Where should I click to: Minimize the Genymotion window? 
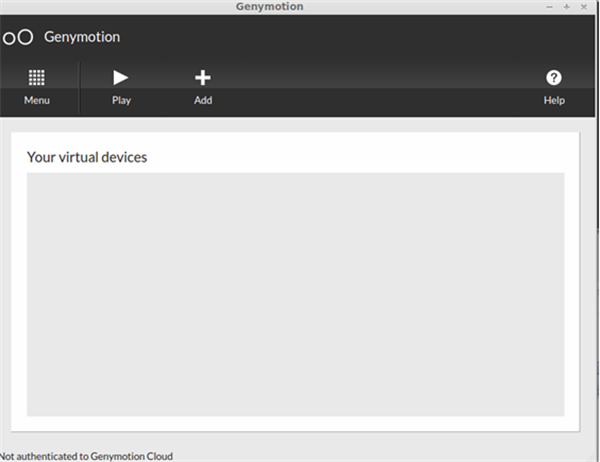coord(549,7)
